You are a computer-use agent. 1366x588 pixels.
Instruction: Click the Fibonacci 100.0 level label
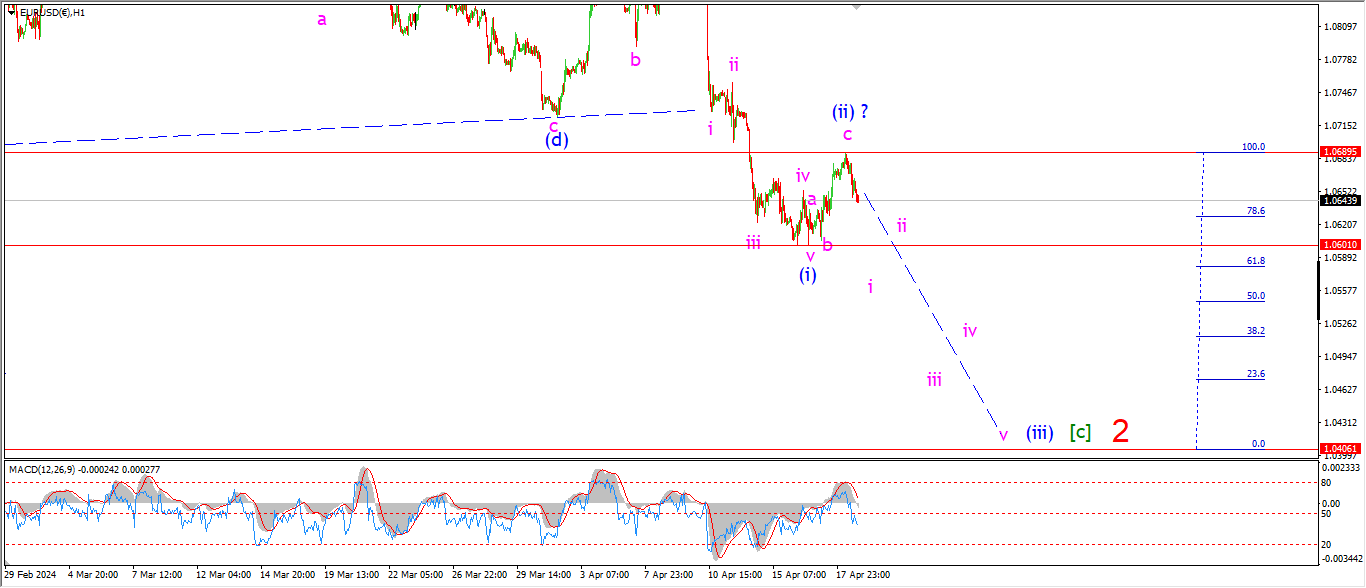pos(1253,147)
